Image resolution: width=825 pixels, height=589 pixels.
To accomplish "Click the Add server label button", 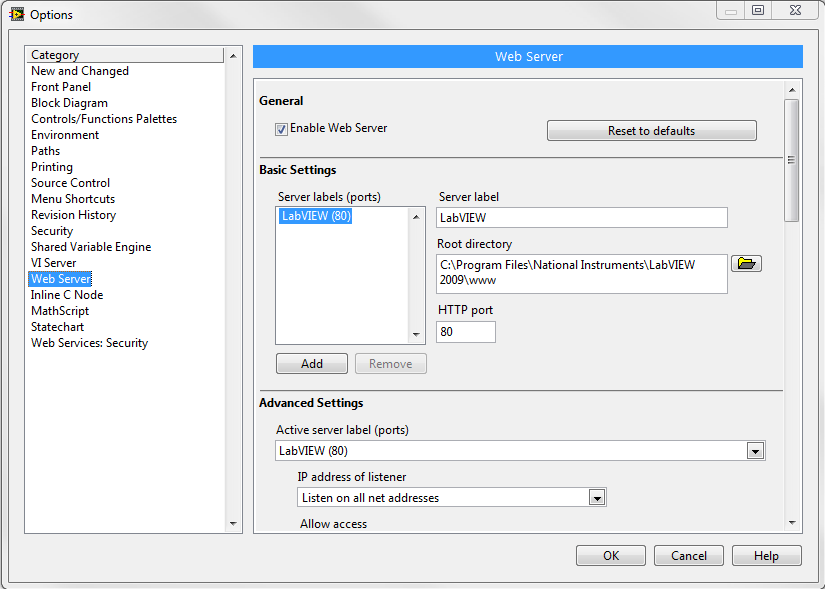I will (x=312, y=364).
